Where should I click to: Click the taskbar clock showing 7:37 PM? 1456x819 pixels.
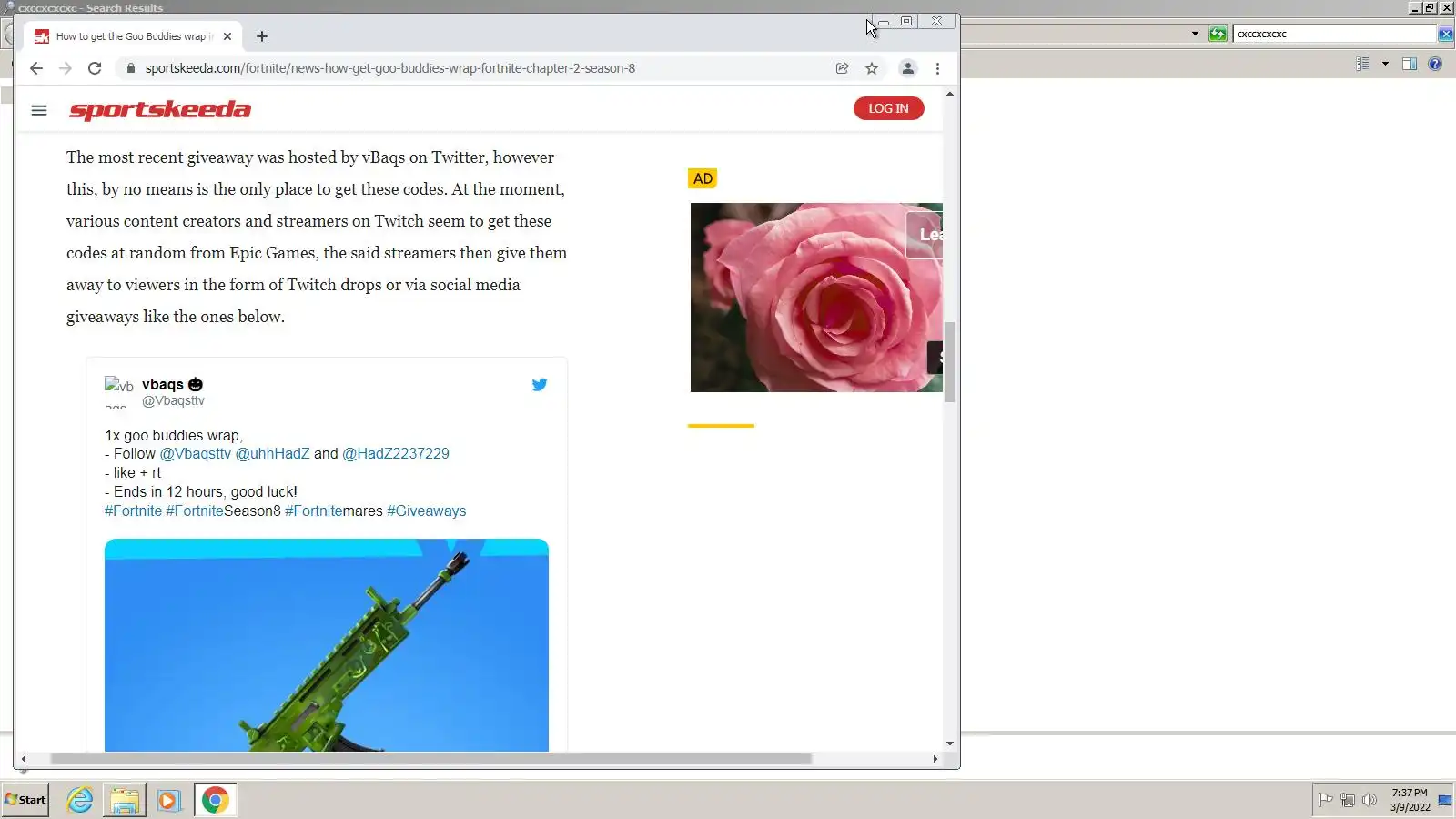(1410, 800)
